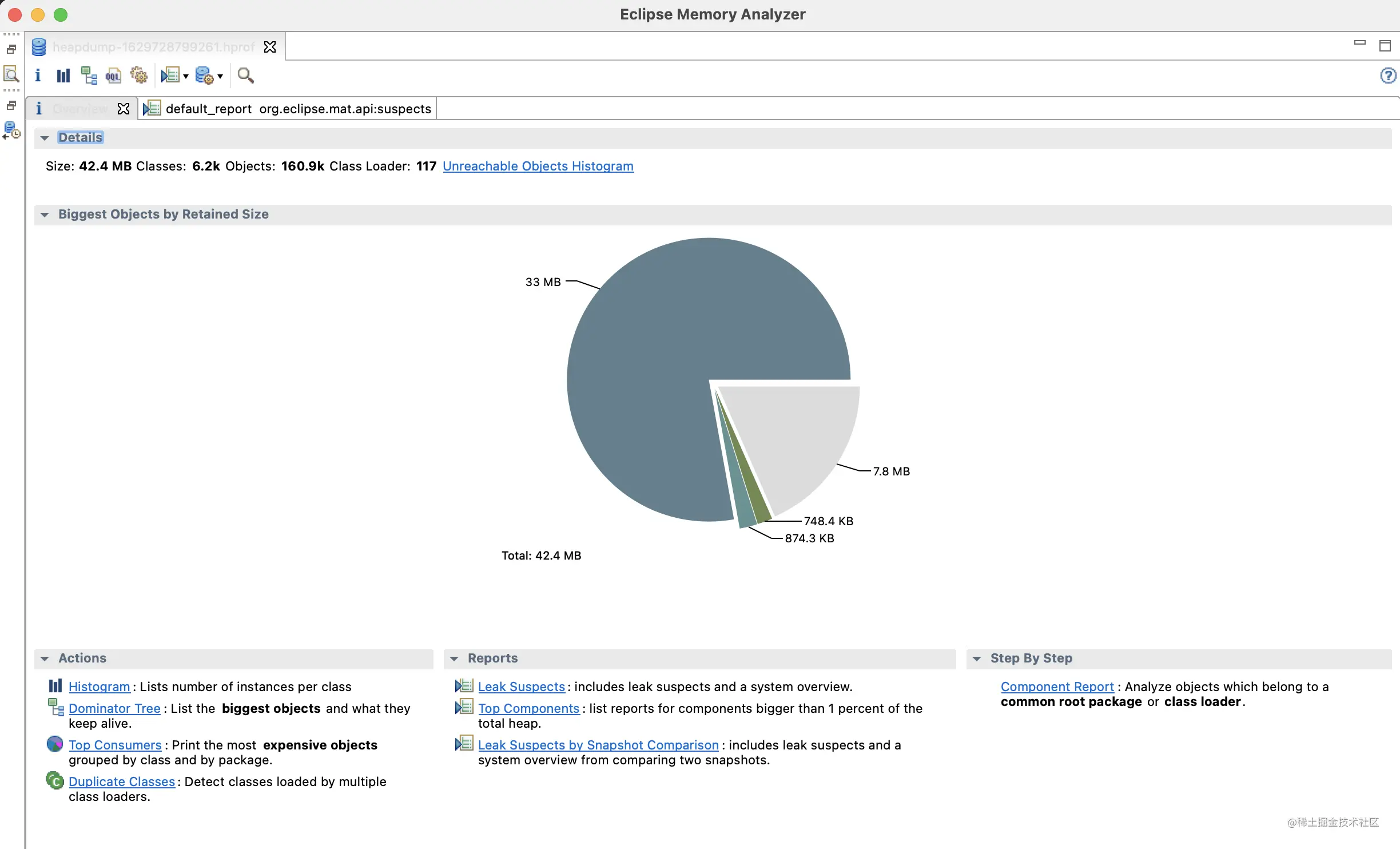Open the OQL query editor icon
The height and width of the screenshot is (849, 1400).
coord(113,76)
